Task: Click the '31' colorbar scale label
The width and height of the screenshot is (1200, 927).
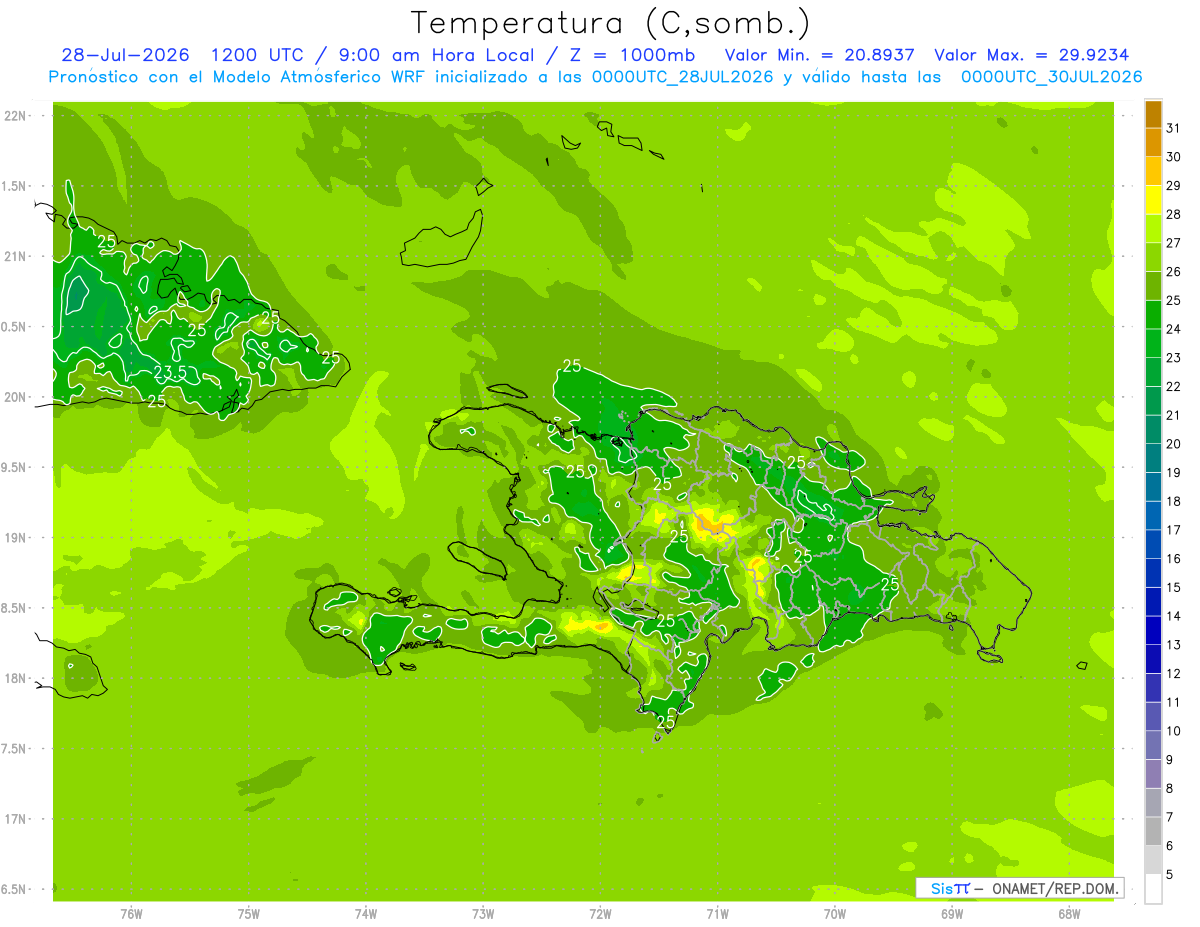Action: pos(1174,128)
